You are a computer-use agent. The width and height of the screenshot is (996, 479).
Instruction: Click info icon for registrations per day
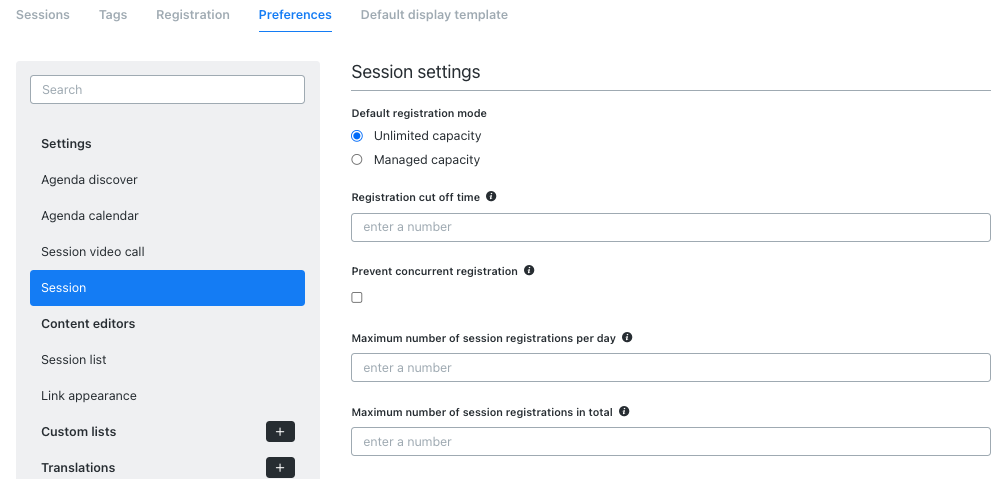pyautogui.click(x=627, y=337)
